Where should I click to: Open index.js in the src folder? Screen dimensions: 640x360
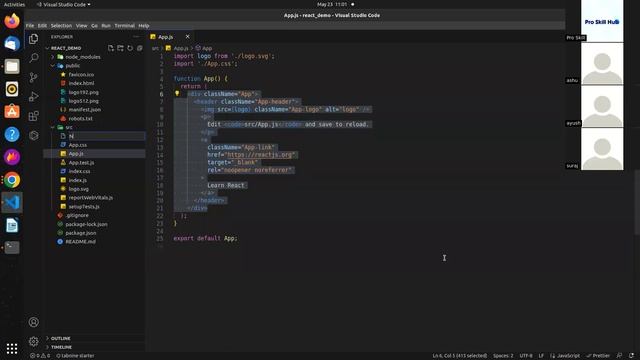click(x=78, y=180)
